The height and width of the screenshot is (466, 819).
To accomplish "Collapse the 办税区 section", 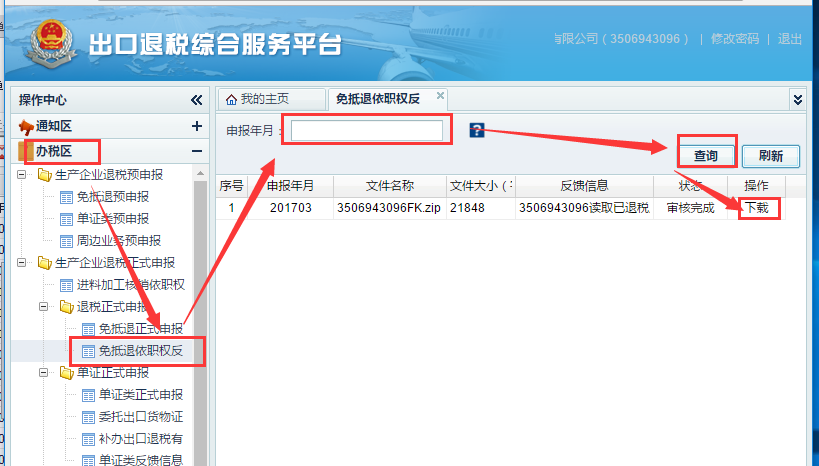I will pos(196,151).
